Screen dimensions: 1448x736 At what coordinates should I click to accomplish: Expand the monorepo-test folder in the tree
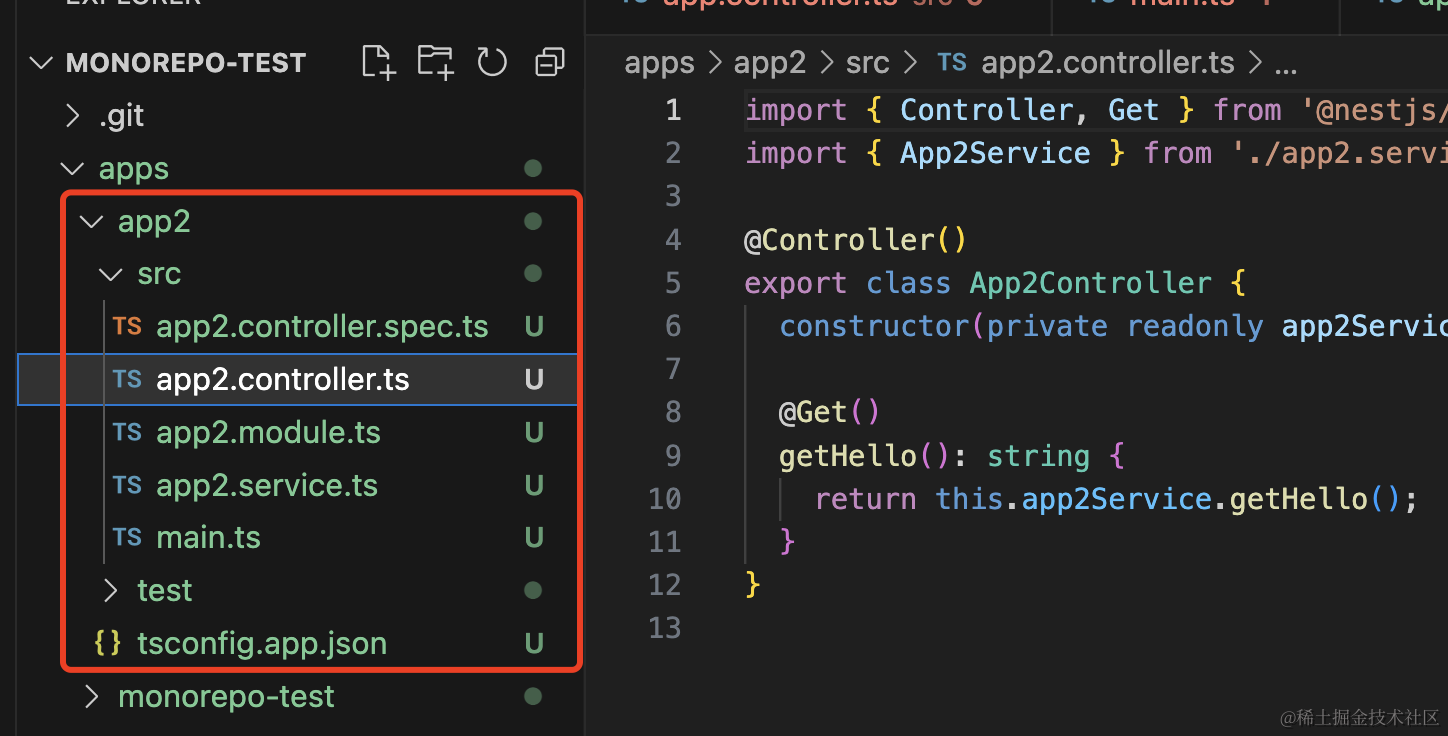(x=92, y=697)
